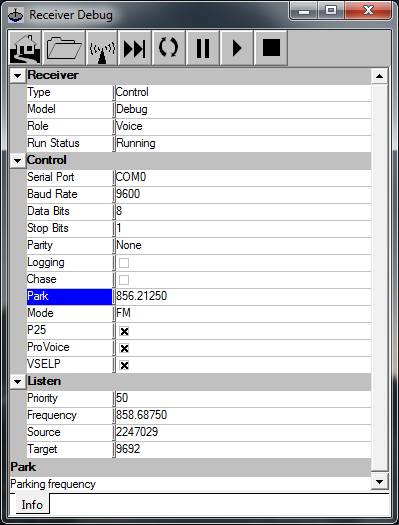Screen dimensions: 399x525
Task: Select the Mode value FM
Action: [x=123, y=313]
